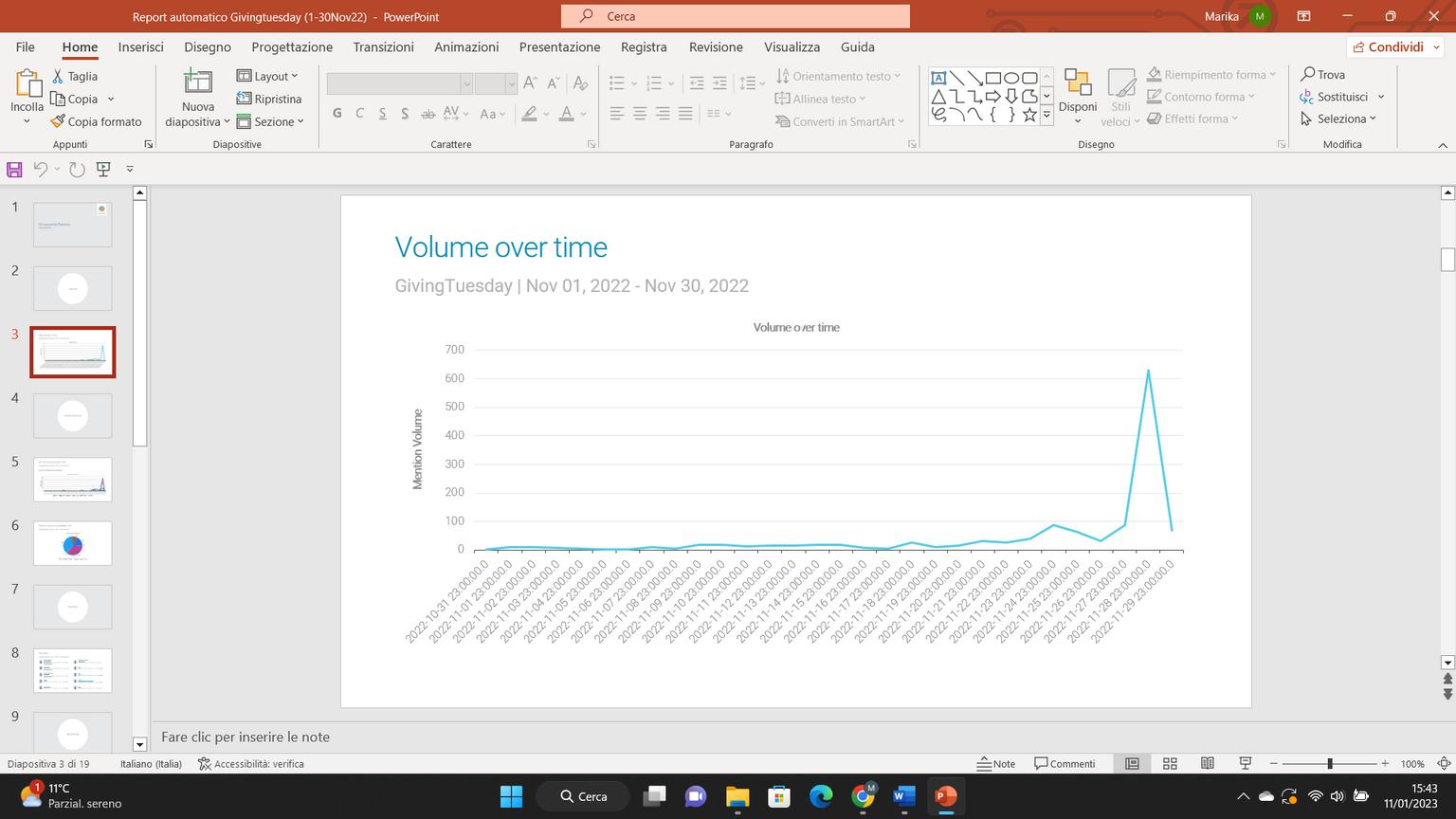Switch to the Progettazione tab

(x=292, y=46)
